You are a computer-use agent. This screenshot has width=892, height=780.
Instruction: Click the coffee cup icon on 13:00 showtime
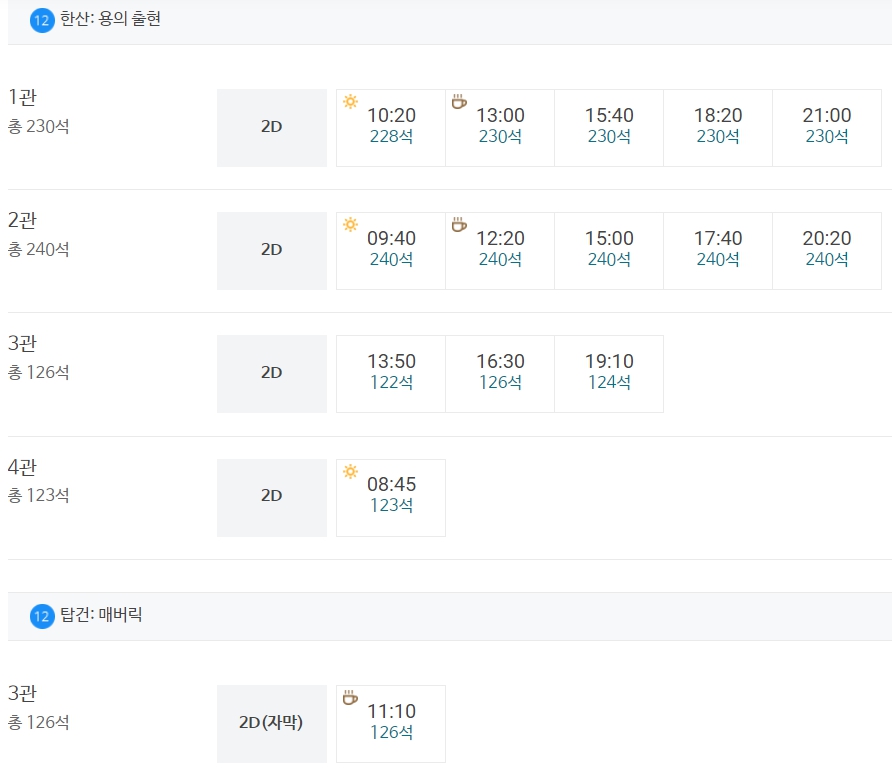pos(459,102)
